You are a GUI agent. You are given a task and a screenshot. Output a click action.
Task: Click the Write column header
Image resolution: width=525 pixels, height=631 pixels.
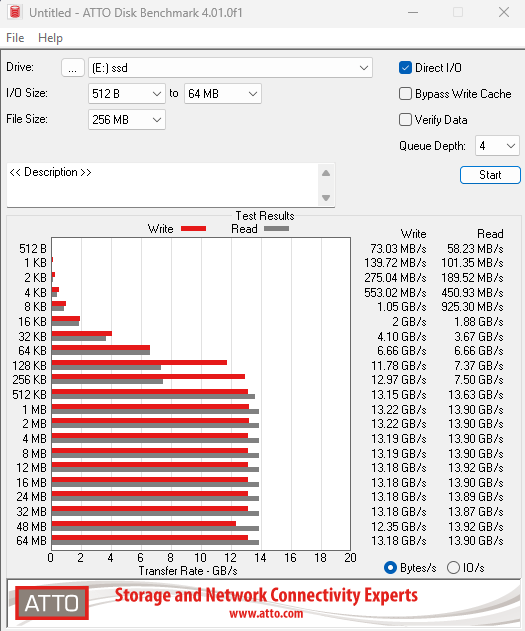[x=414, y=234]
